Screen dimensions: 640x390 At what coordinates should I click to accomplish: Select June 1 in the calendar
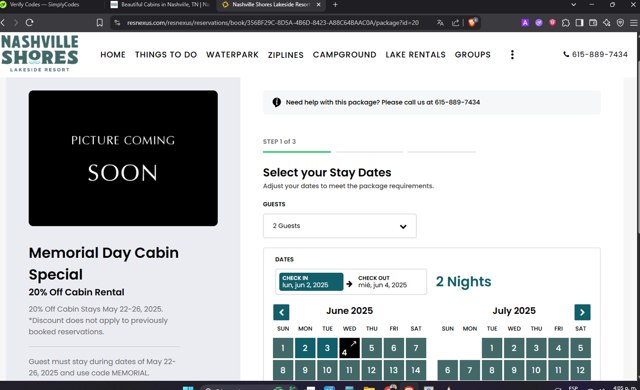[x=283, y=348]
